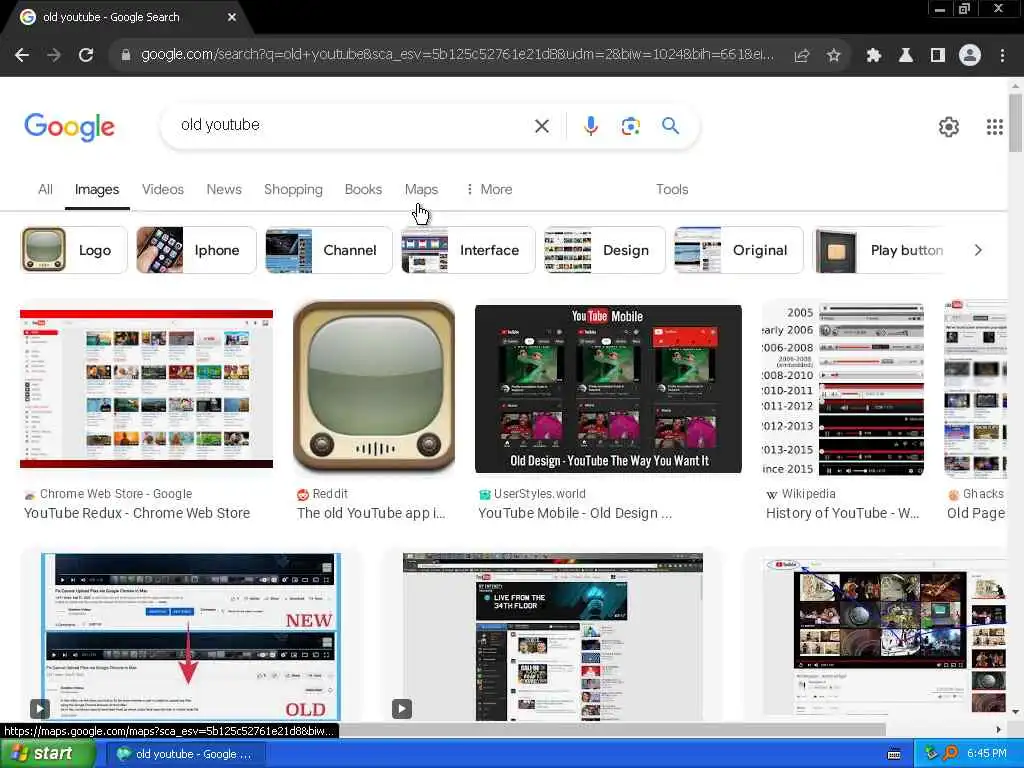Open the Windows Start button
Screen dimensions: 1024x768
pos(47,754)
